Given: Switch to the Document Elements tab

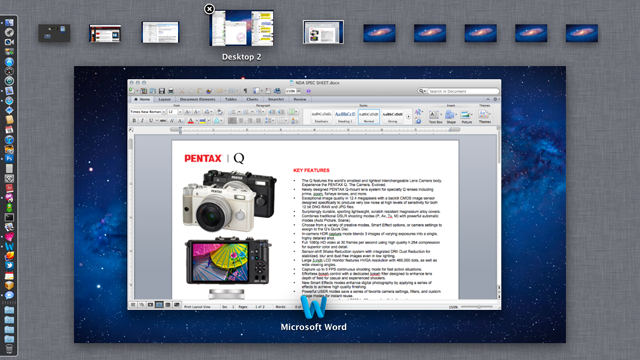Looking at the screenshot, I should 198,99.
